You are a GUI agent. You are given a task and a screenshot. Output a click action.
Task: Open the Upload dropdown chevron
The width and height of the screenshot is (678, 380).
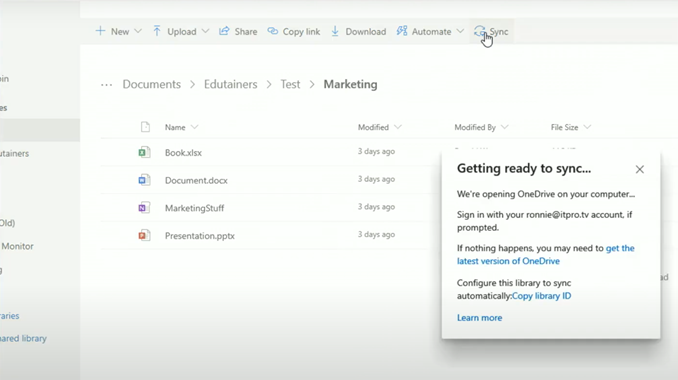[x=205, y=31]
